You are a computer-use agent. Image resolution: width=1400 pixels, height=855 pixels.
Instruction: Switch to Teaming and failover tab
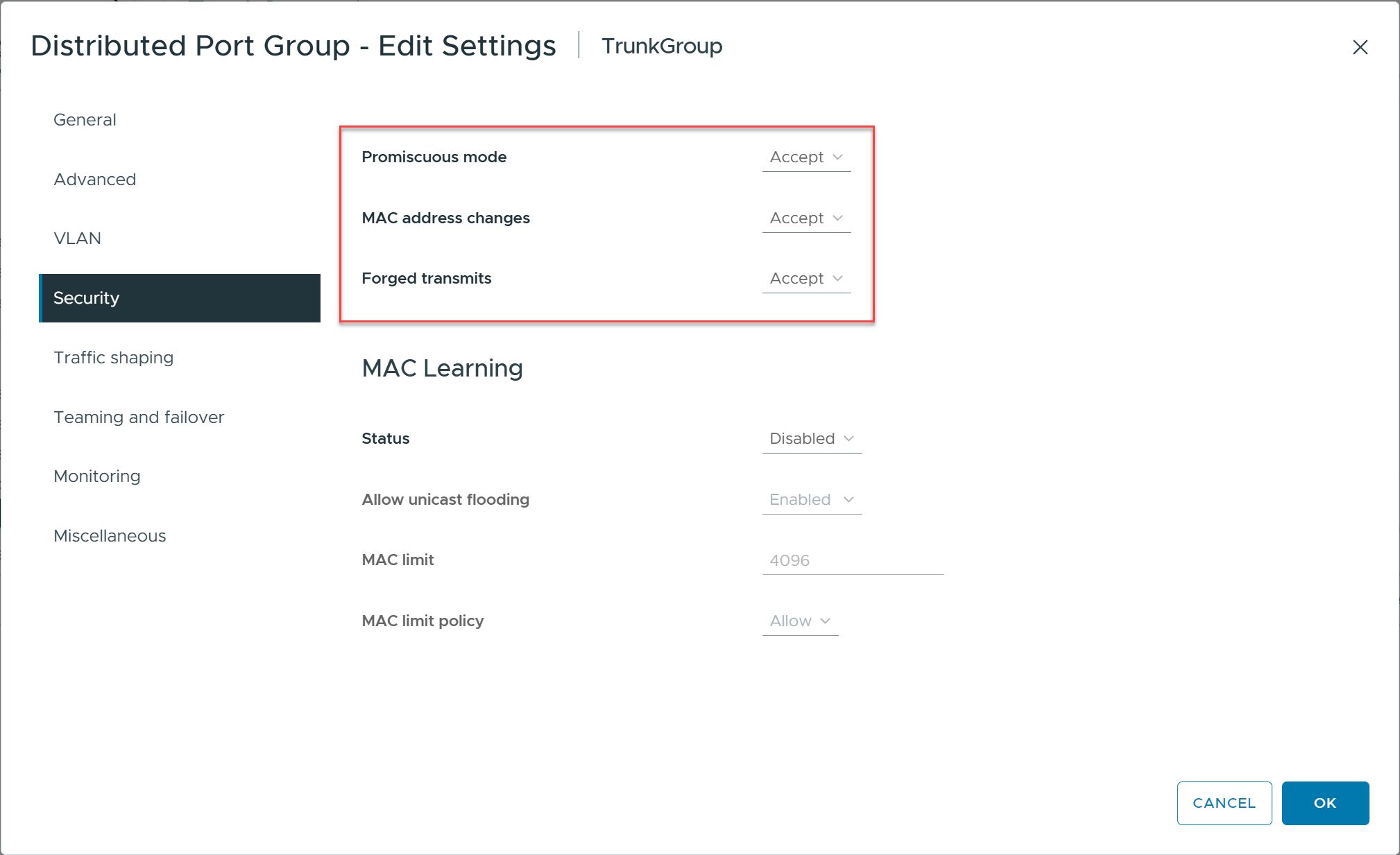tap(139, 417)
